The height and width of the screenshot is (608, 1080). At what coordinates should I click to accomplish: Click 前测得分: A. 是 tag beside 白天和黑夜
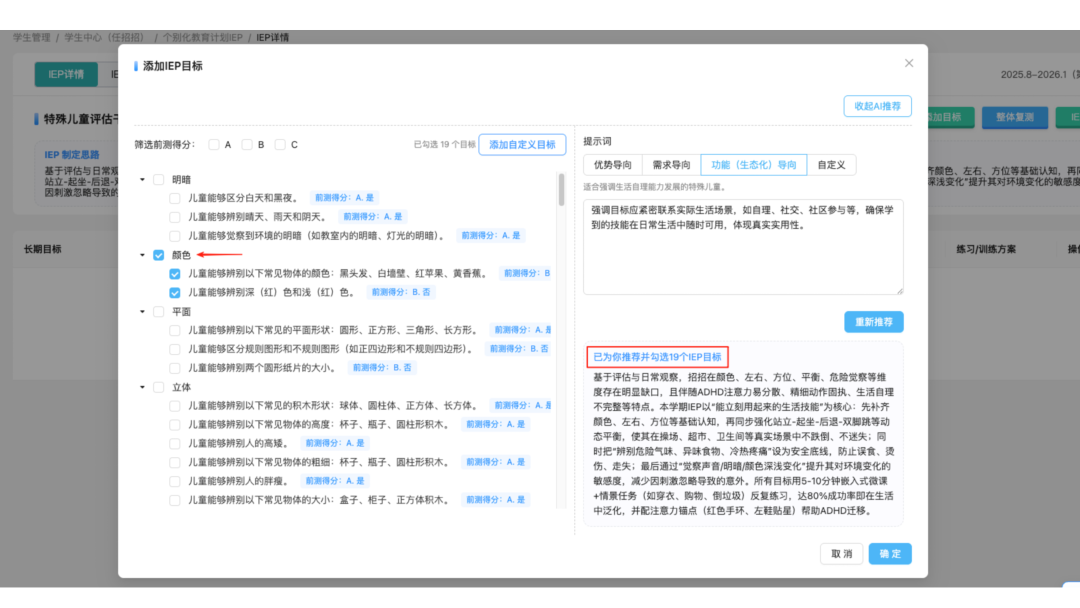(344, 198)
